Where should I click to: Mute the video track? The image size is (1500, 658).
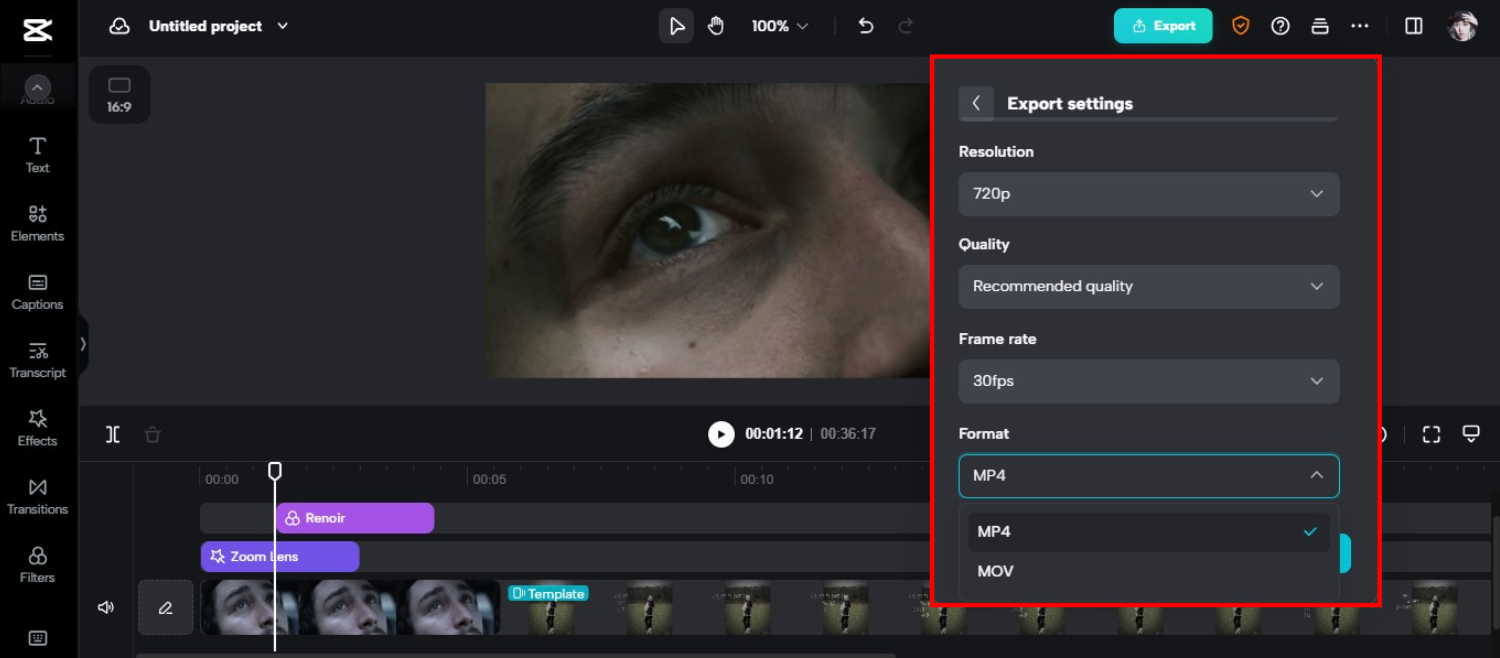[106, 607]
